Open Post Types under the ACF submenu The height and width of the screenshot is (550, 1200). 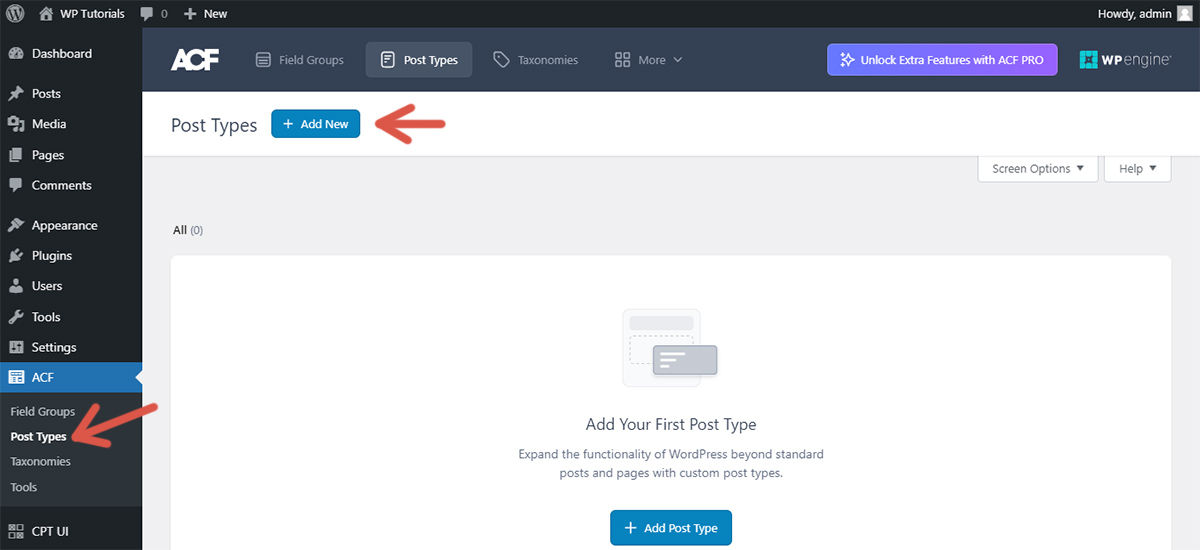39,436
